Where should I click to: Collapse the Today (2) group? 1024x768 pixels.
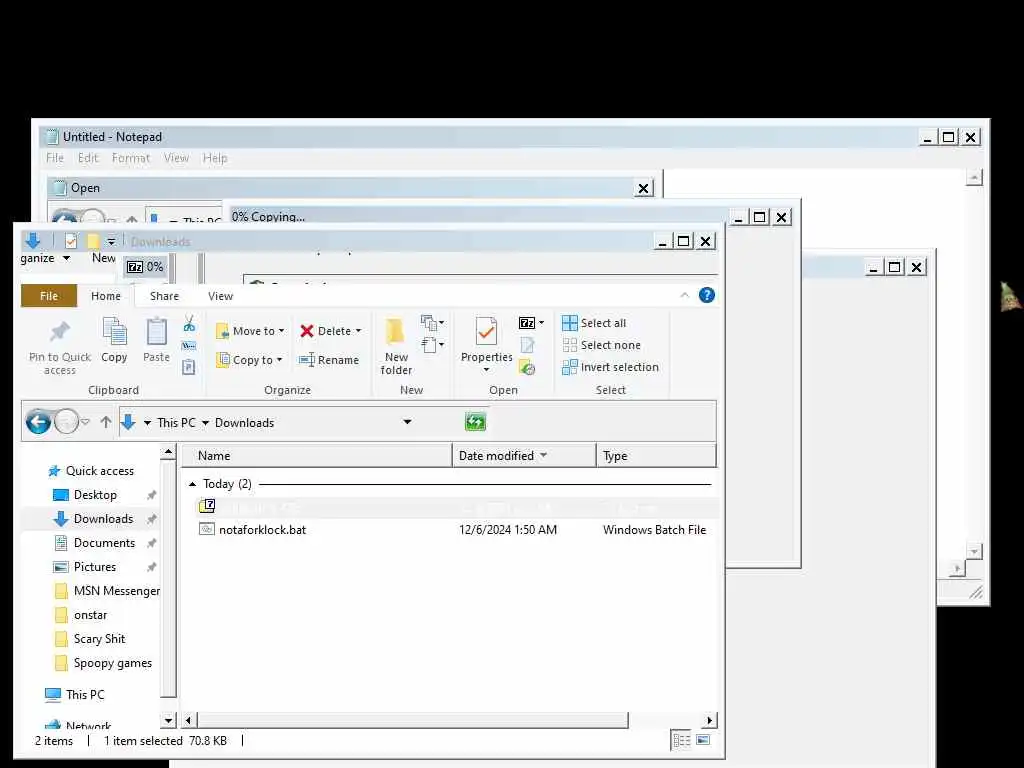pyautogui.click(x=192, y=484)
